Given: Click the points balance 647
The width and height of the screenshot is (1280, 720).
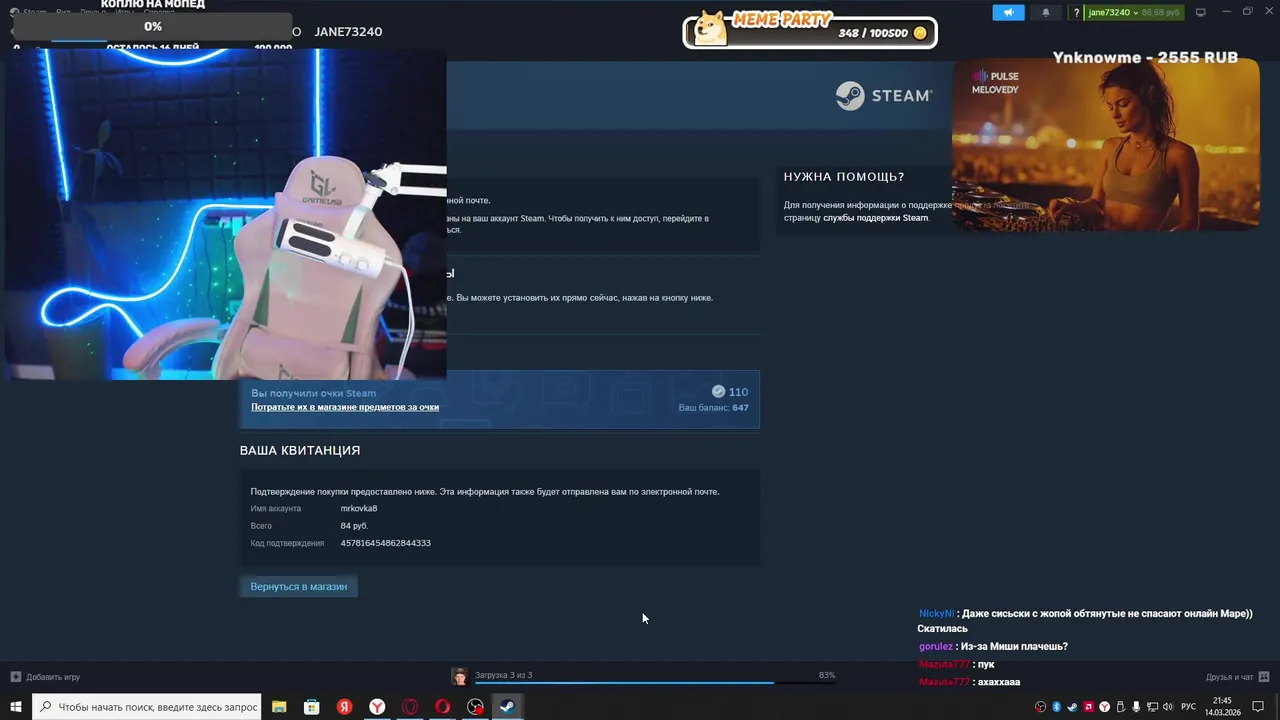Looking at the screenshot, I should pos(740,408).
